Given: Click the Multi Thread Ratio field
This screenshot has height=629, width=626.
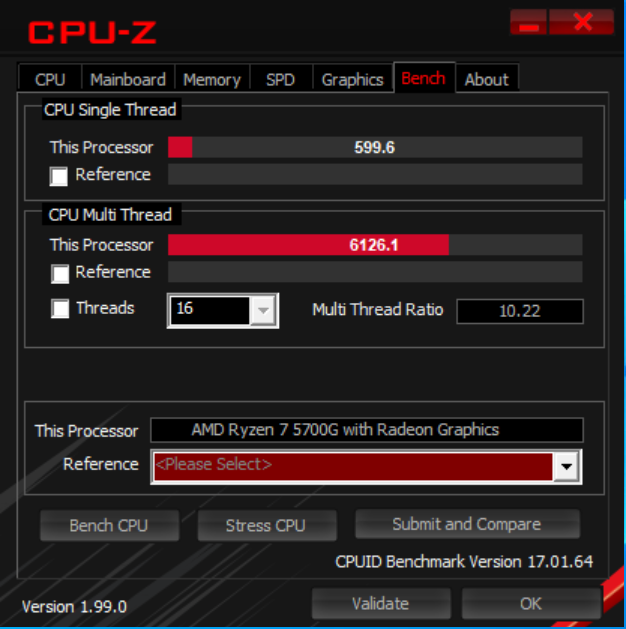Looking at the screenshot, I should coord(520,311).
